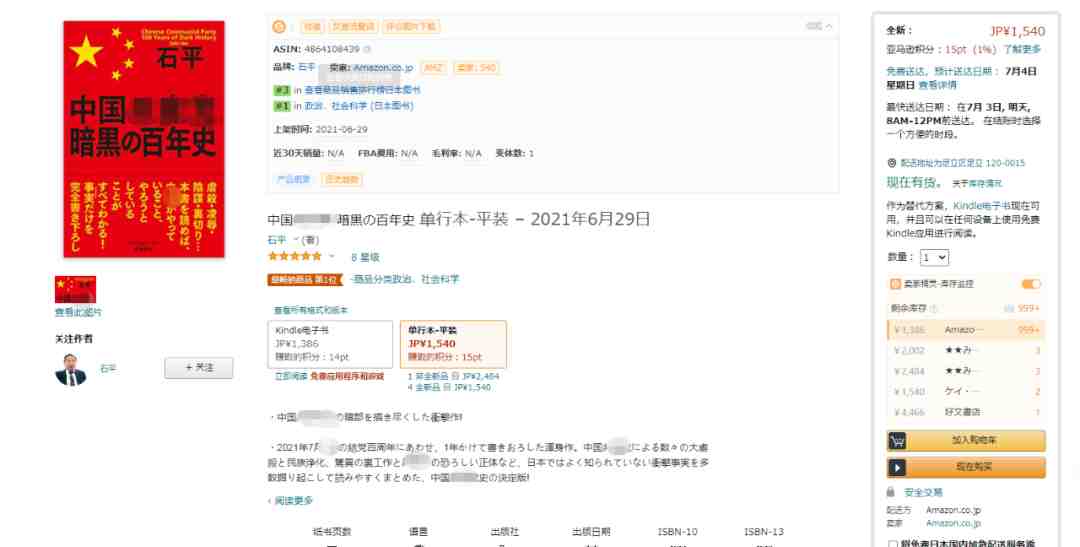This screenshot has width=1080, height=547.
Task: Collapse the seller-tool info panel with the top-right chevron
Action: tap(829, 26)
